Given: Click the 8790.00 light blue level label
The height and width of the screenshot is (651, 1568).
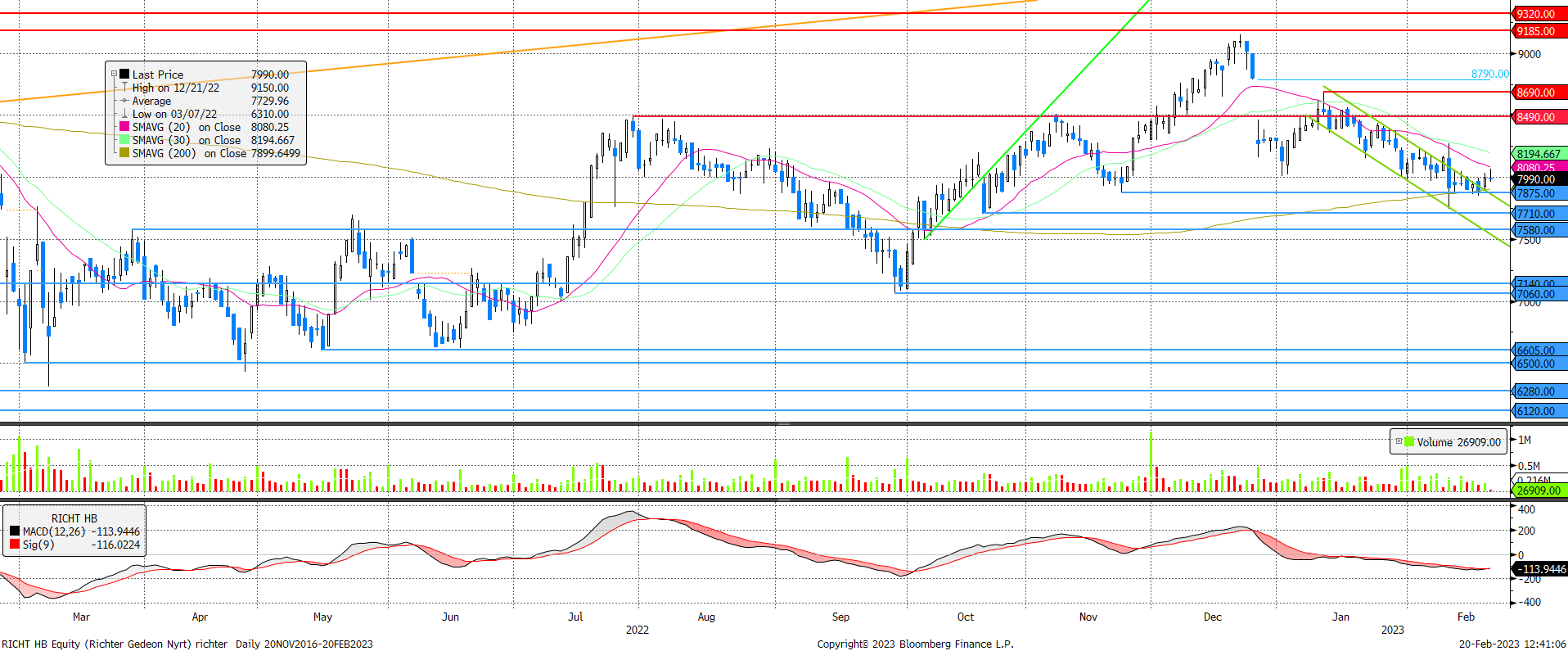Looking at the screenshot, I should click(x=1489, y=74).
